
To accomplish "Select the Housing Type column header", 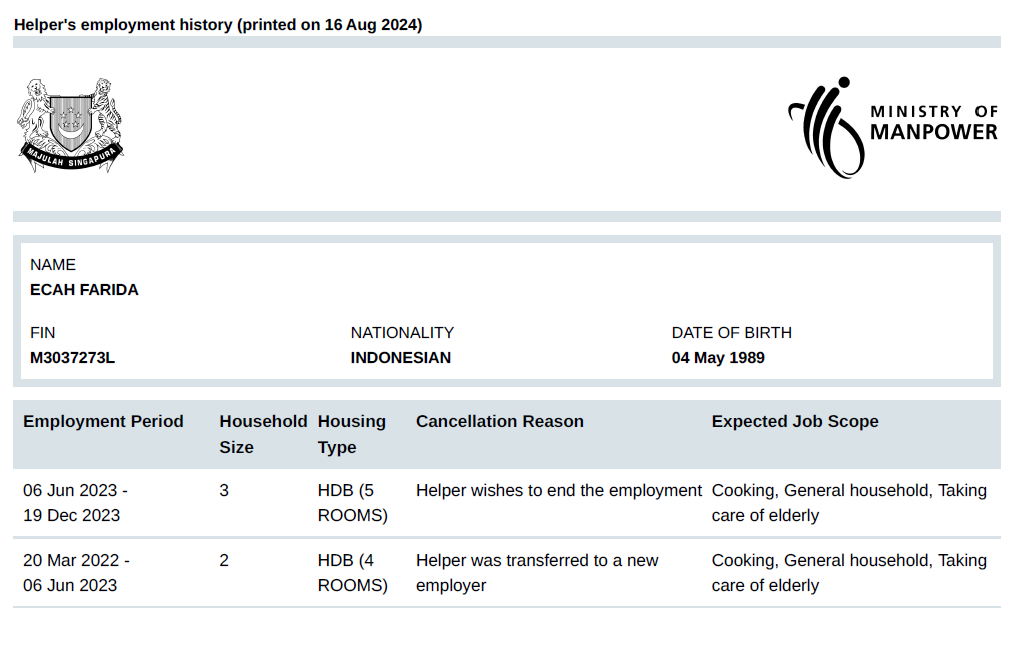I will (351, 434).
